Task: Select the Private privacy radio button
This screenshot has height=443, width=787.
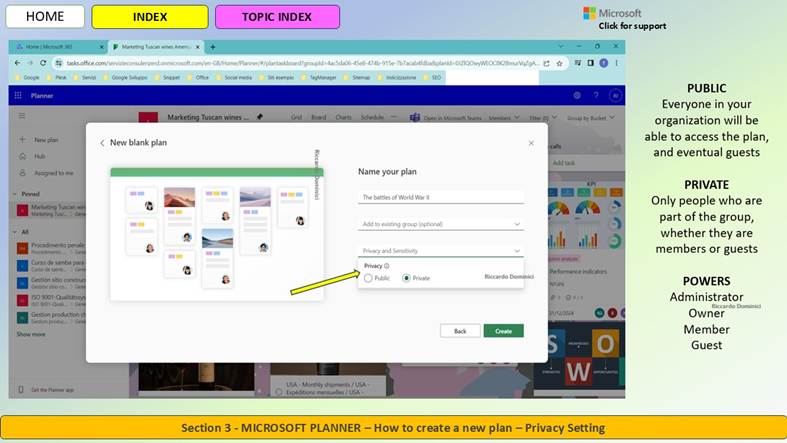Action: click(x=407, y=278)
